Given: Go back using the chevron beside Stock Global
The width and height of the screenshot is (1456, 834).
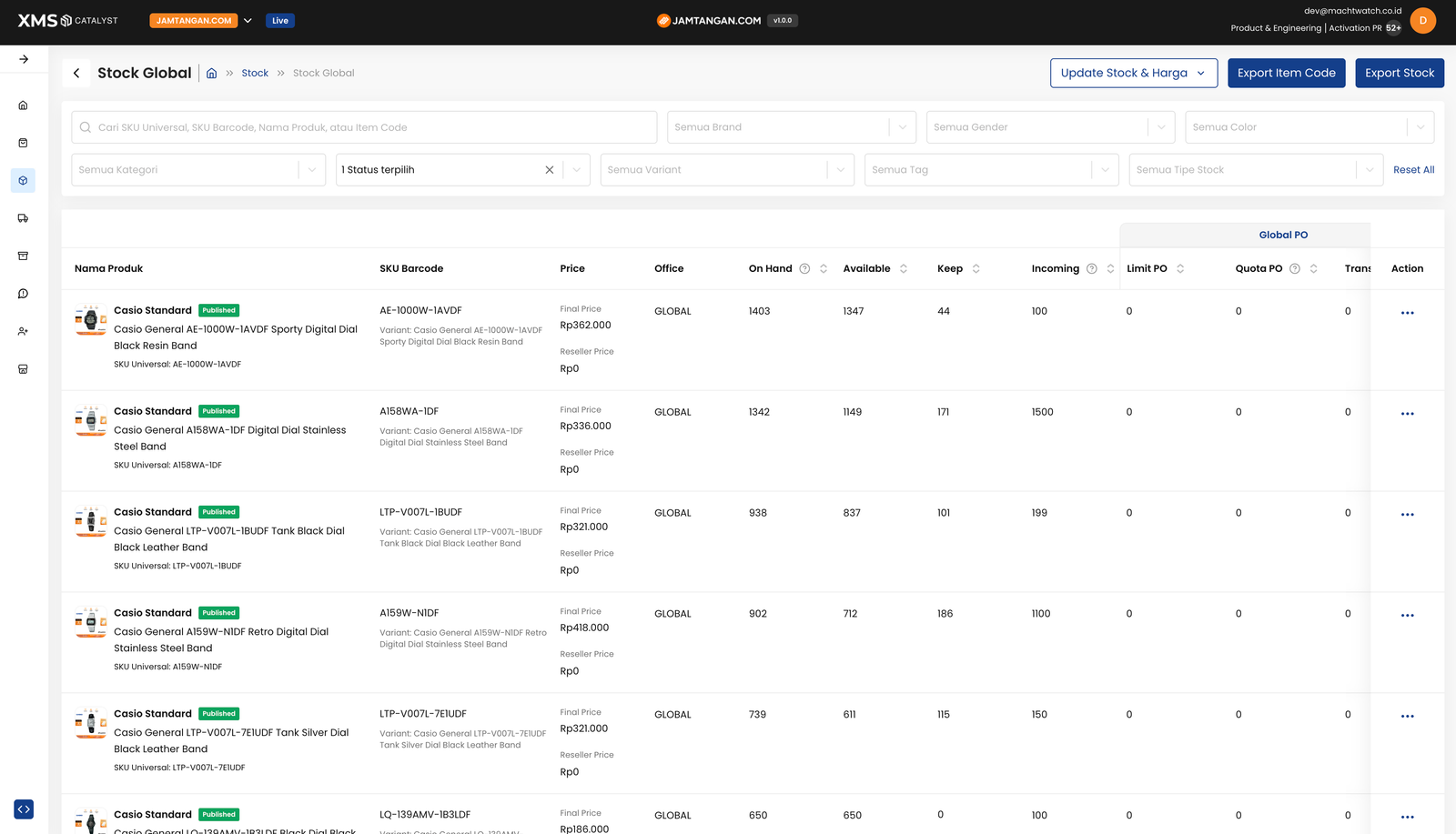Looking at the screenshot, I should [x=76, y=73].
